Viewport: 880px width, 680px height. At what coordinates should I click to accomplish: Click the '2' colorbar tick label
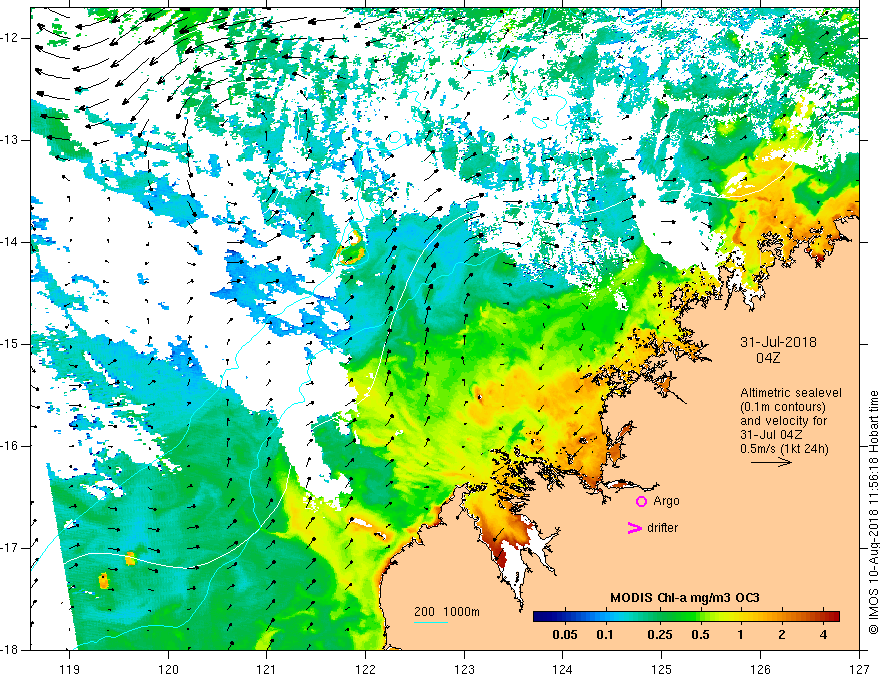click(782, 635)
